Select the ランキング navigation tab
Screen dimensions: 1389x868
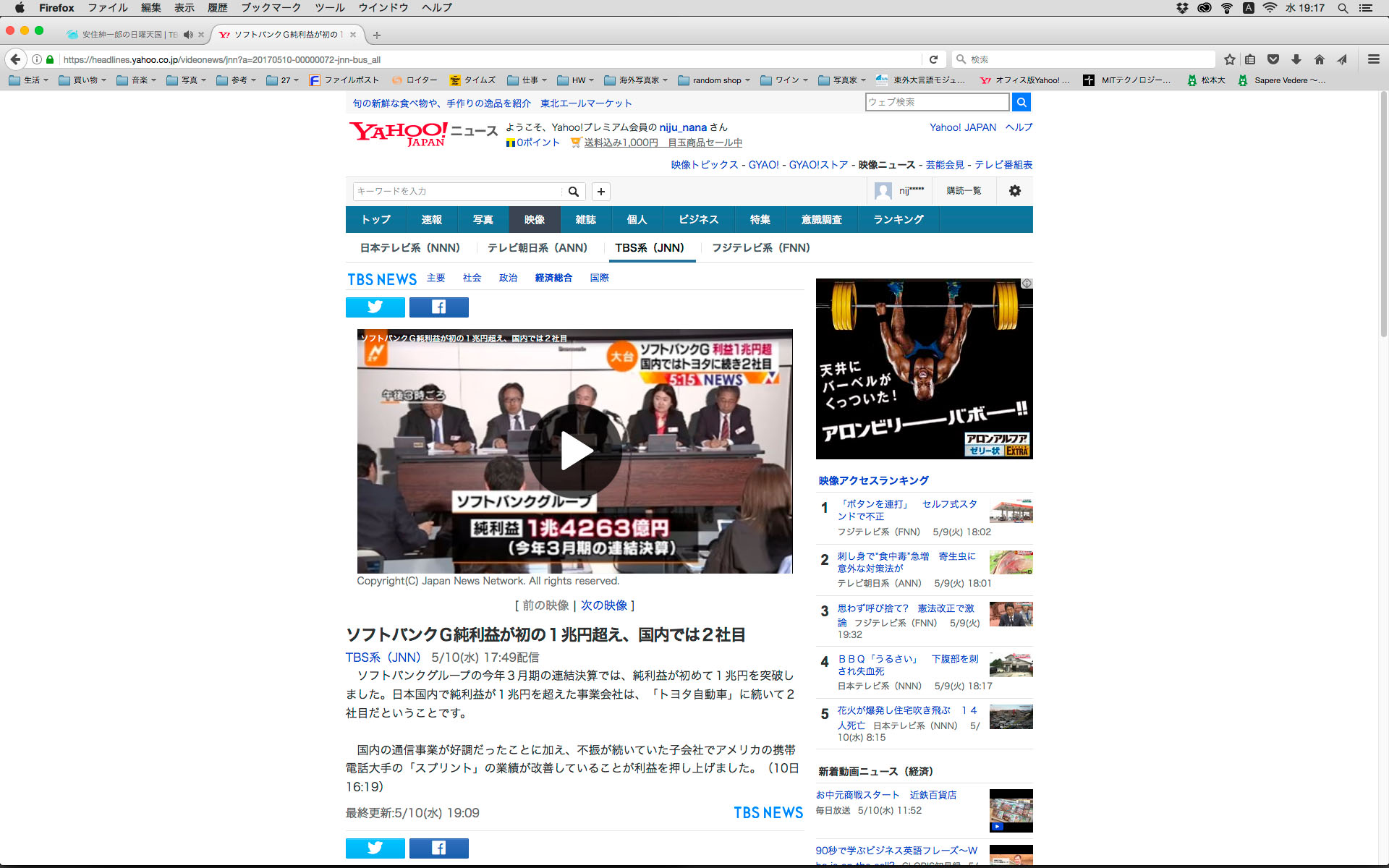tap(898, 219)
